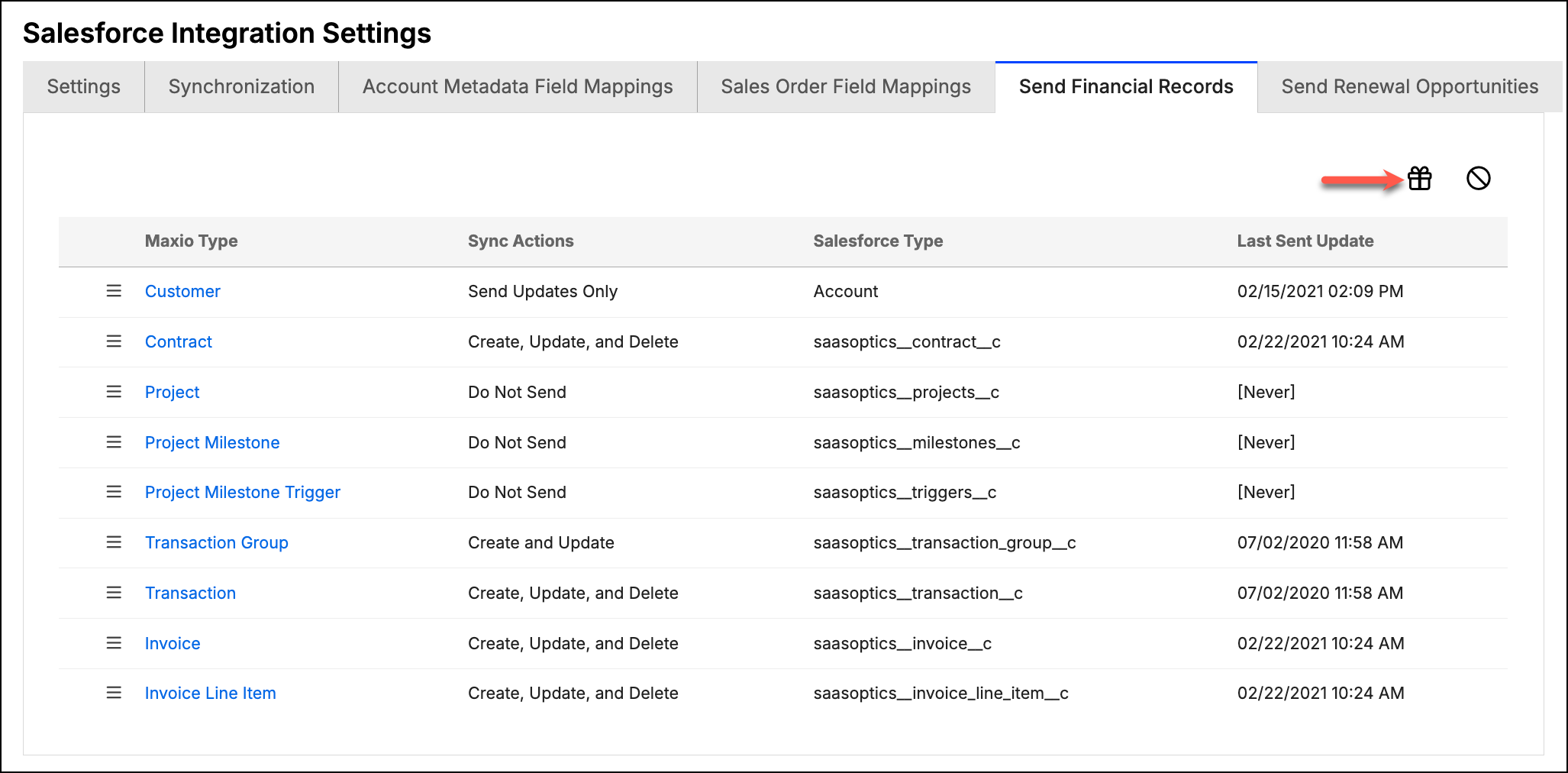The image size is (1568, 773).
Task: Click '[Never]' in Project Milestone Trigger row
Action: coord(1266,492)
